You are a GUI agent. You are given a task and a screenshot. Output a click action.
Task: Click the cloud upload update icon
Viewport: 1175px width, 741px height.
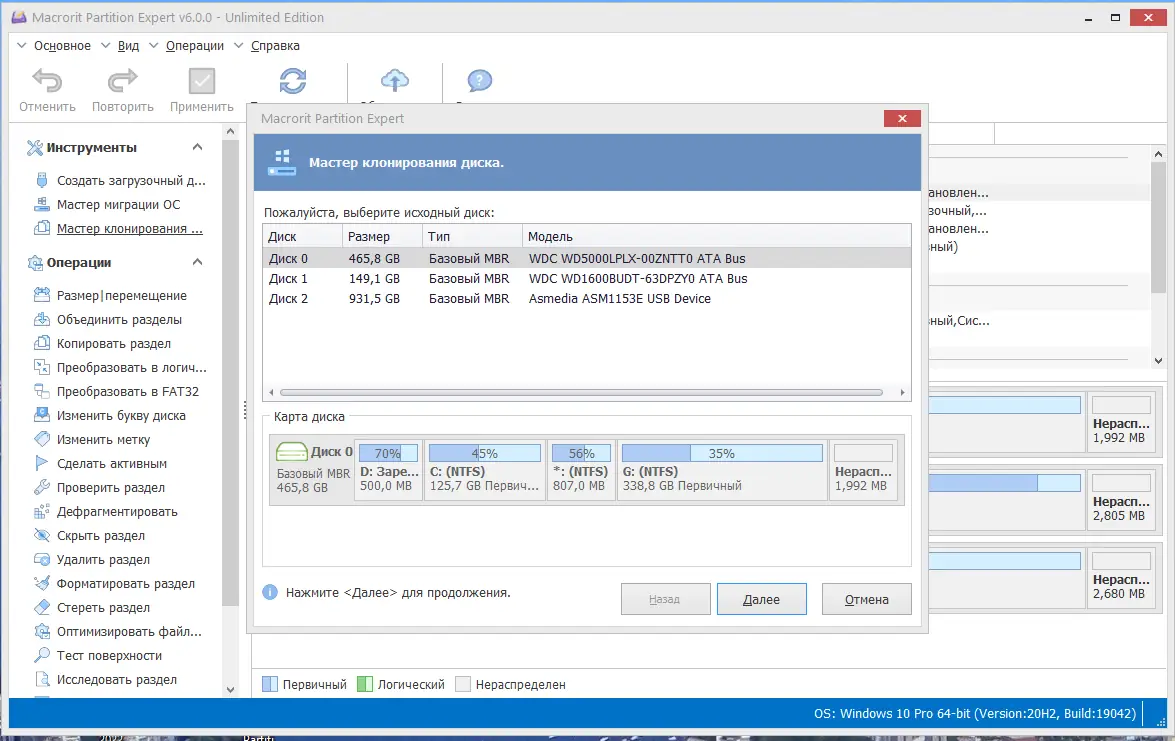click(395, 80)
